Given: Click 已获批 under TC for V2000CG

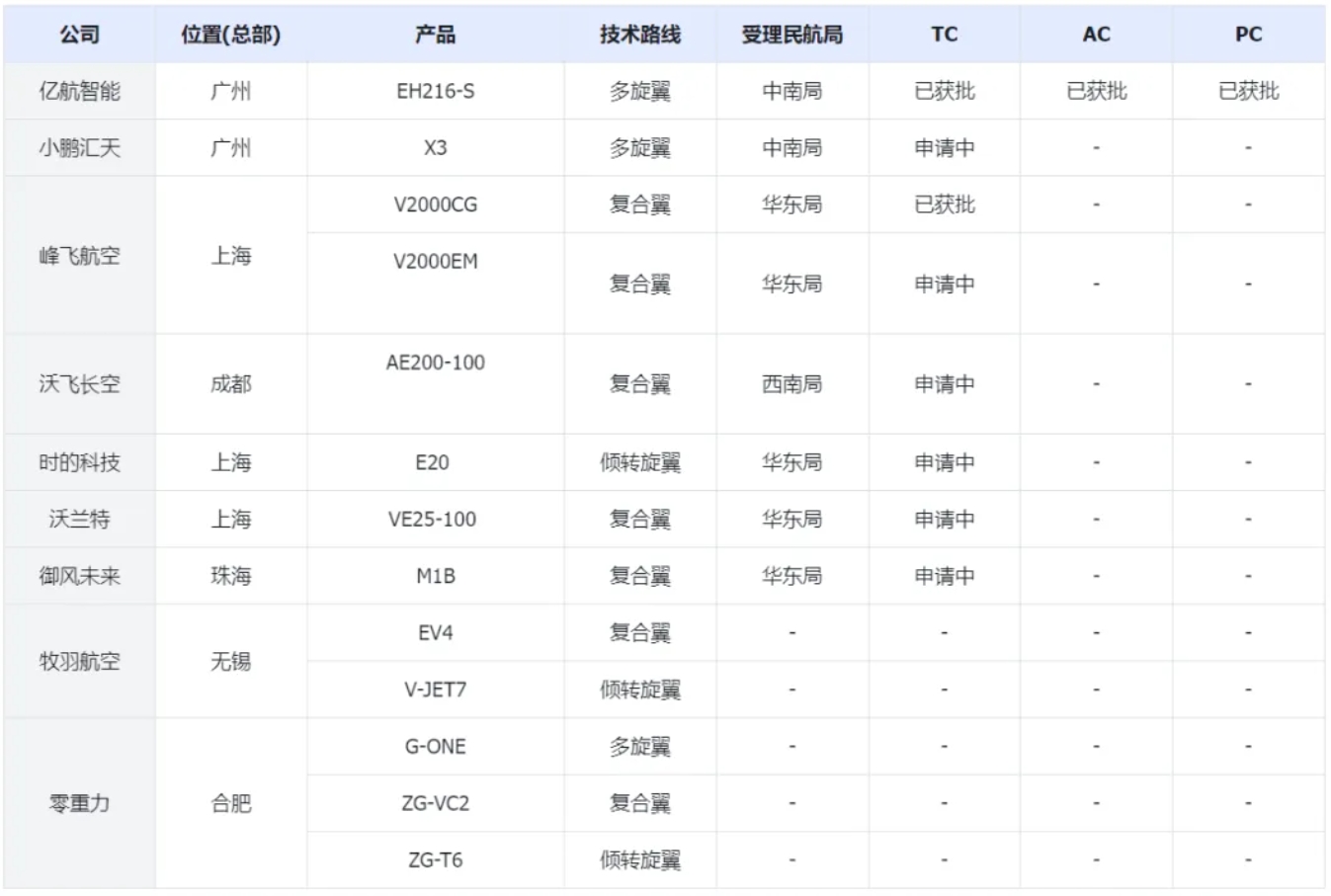Looking at the screenshot, I should (x=945, y=205).
